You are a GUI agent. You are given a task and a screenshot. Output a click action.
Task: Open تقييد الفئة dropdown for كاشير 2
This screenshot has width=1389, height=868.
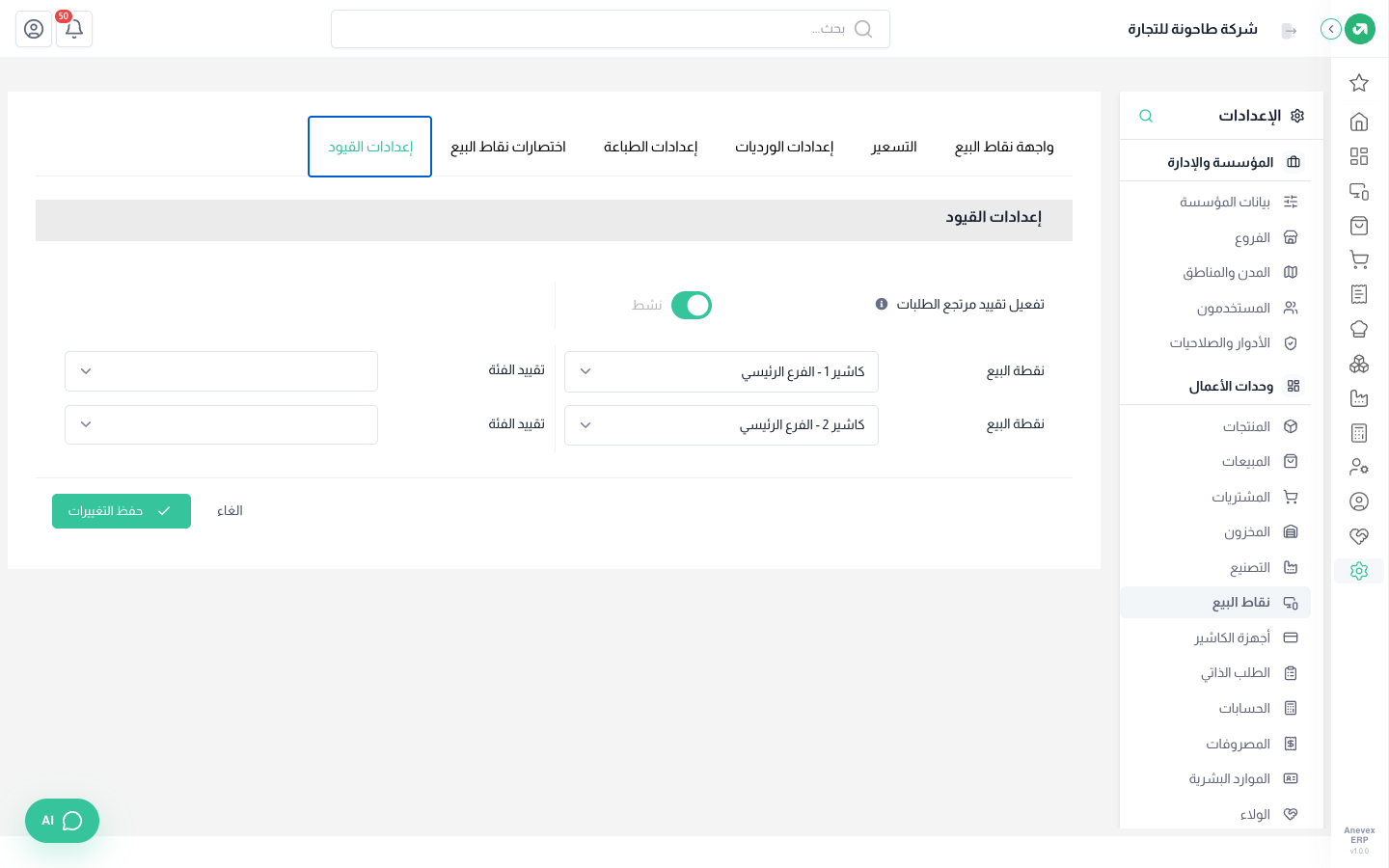pyautogui.click(x=221, y=424)
